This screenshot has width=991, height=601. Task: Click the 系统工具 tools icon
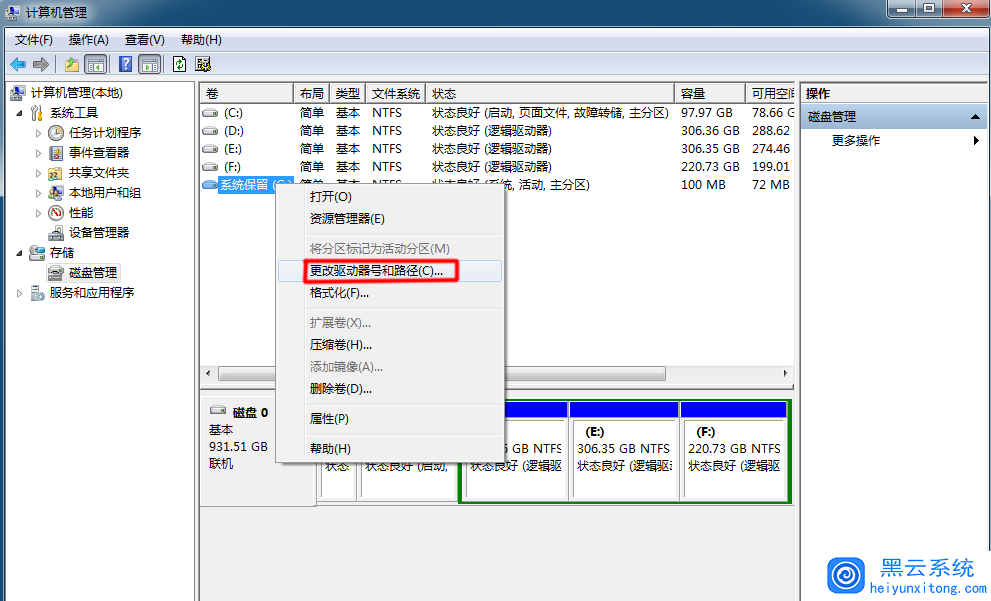click(x=37, y=113)
